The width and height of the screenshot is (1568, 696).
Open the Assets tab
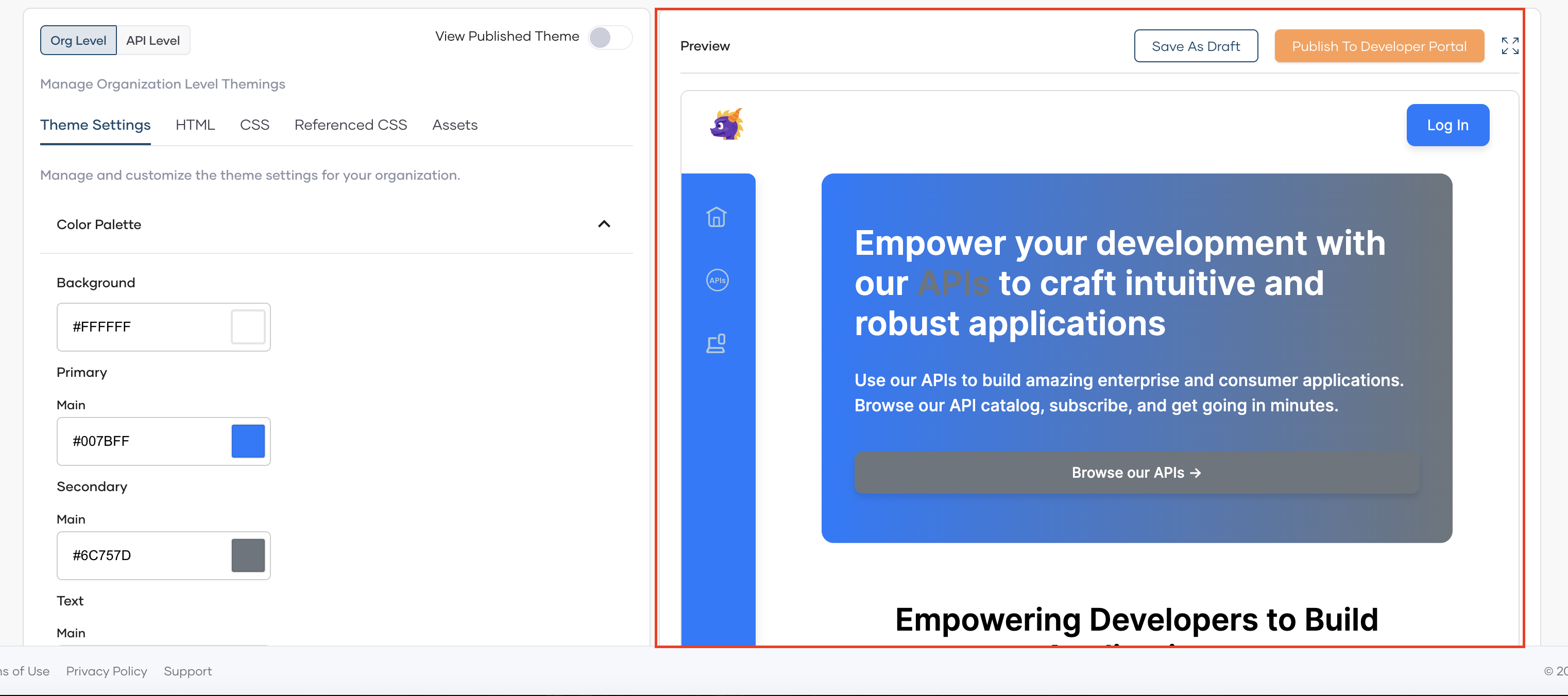[455, 125]
